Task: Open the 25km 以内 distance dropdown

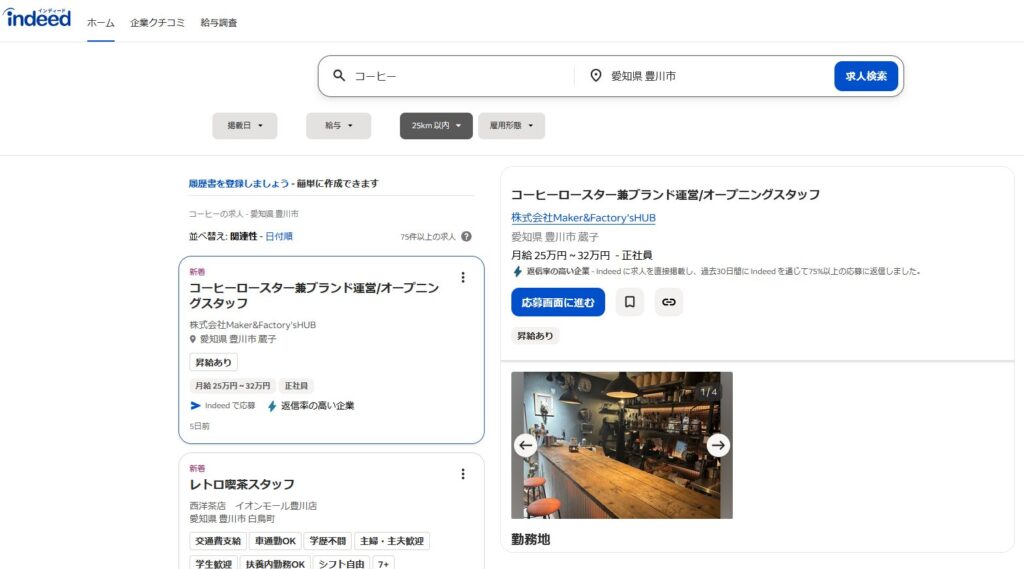Action: pos(436,126)
